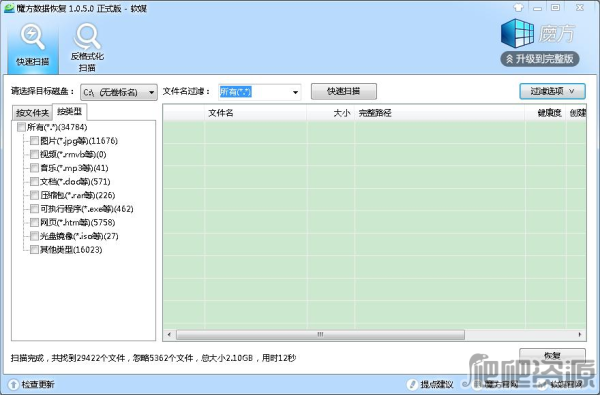Click the horizontal scrollbar left arrow

click(x=169, y=335)
